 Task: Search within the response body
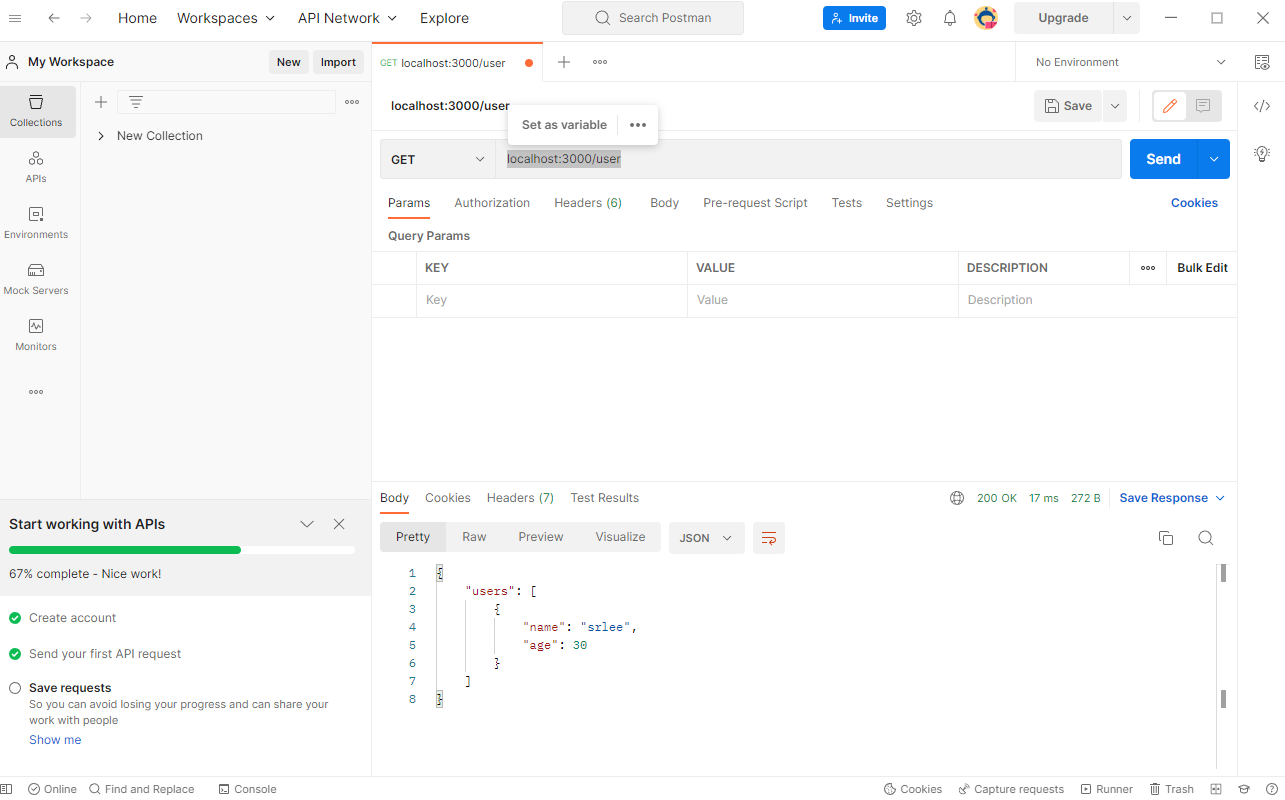tap(1206, 538)
